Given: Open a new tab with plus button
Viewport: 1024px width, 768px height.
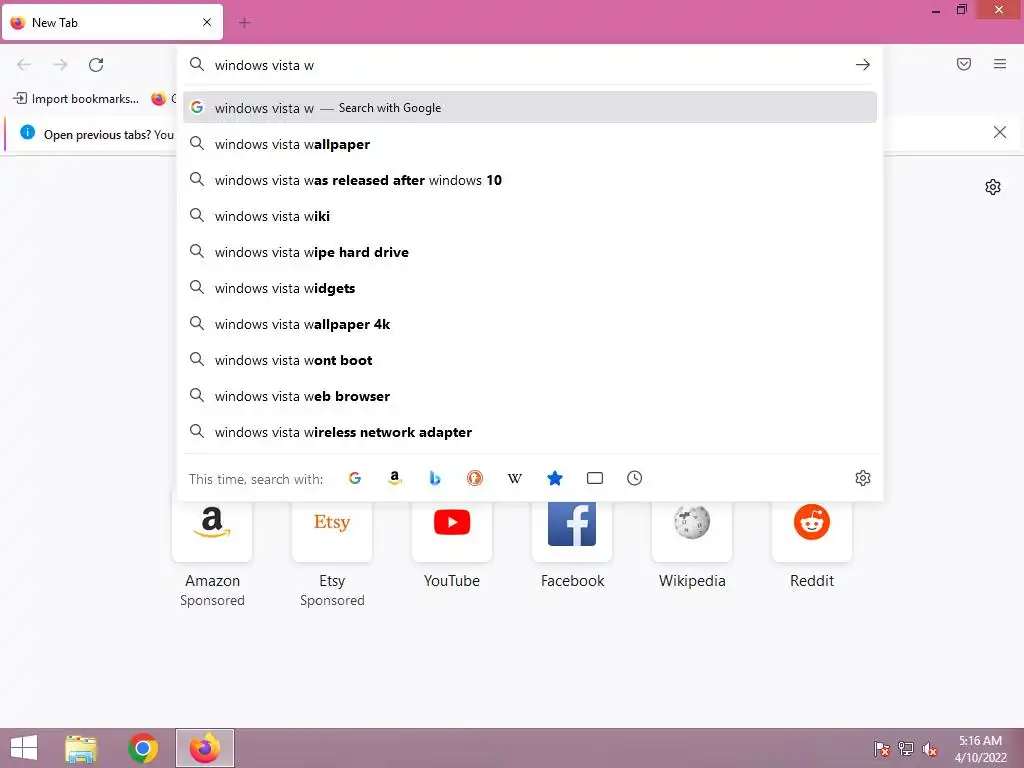Looking at the screenshot, I should (244, 23).
